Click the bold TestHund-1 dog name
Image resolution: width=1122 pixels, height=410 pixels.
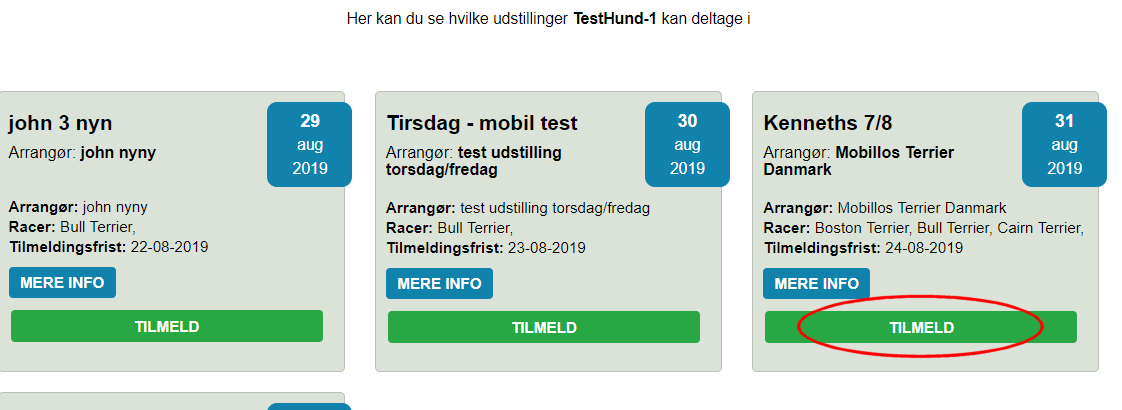(615, 19)
